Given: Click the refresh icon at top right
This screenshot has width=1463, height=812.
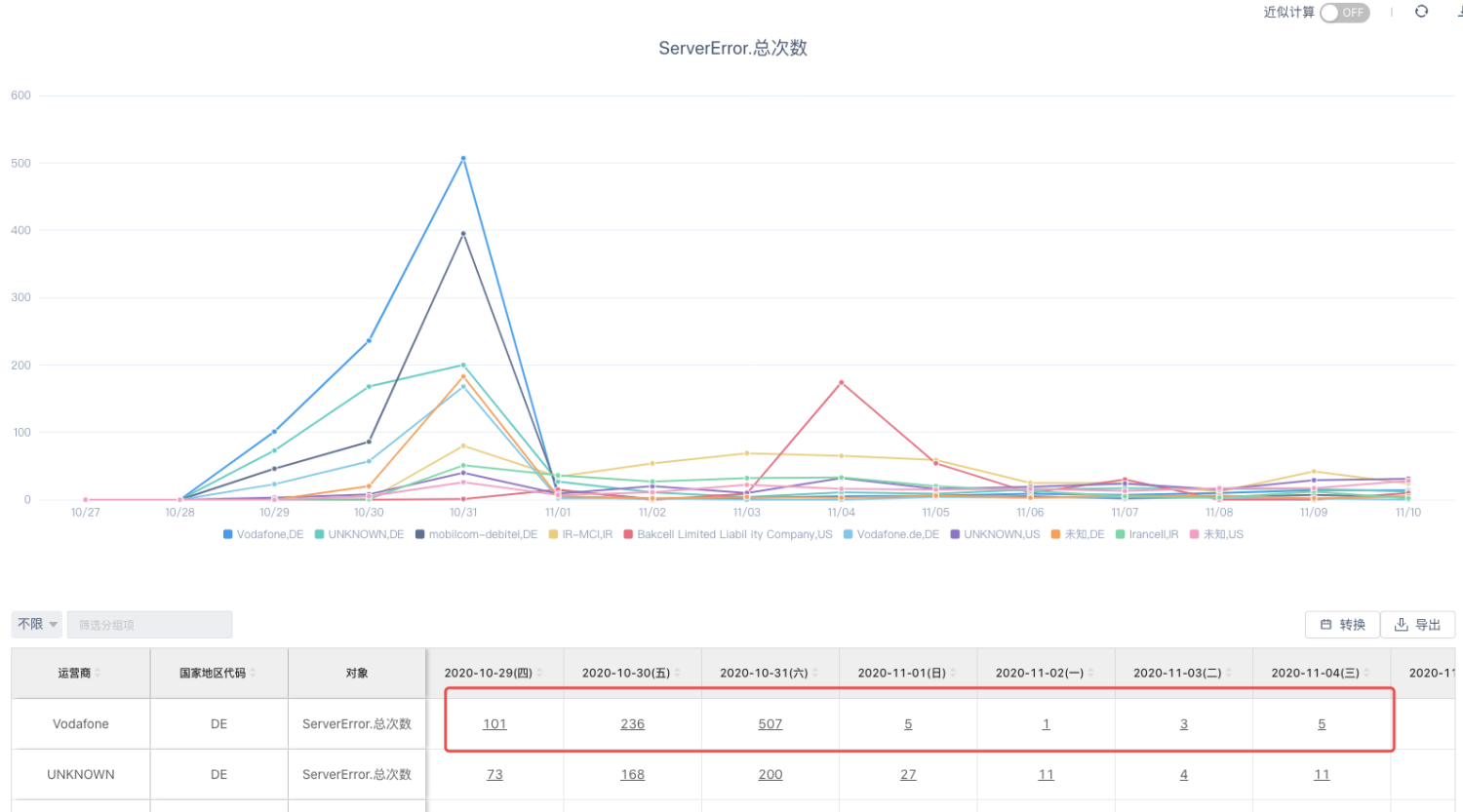Looking at the screenshot, I should coord(1421,12).
